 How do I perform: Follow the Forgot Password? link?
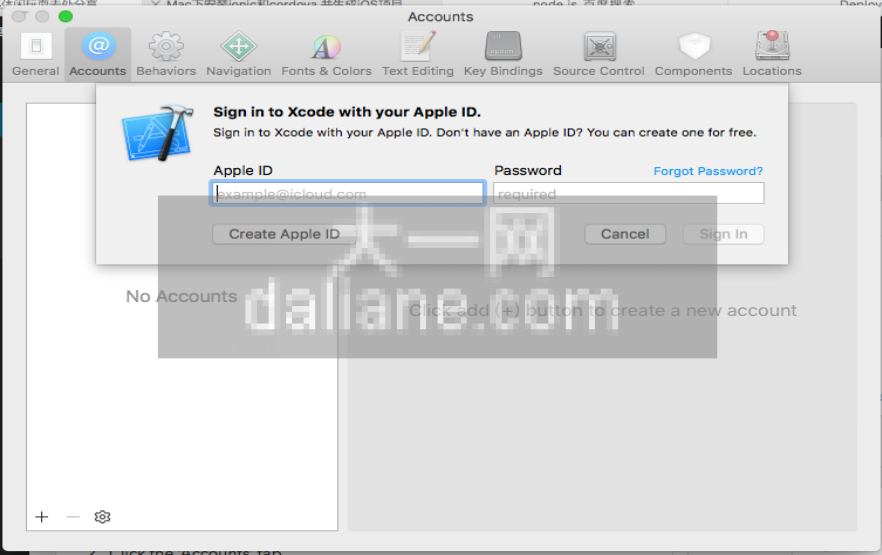click(x=708, y=171)
